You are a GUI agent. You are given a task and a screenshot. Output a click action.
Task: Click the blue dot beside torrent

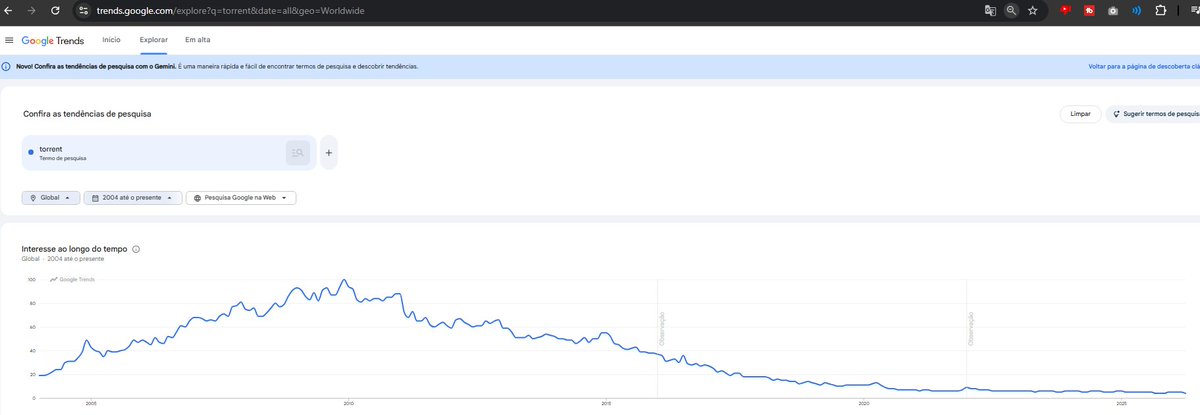(31, 152)
